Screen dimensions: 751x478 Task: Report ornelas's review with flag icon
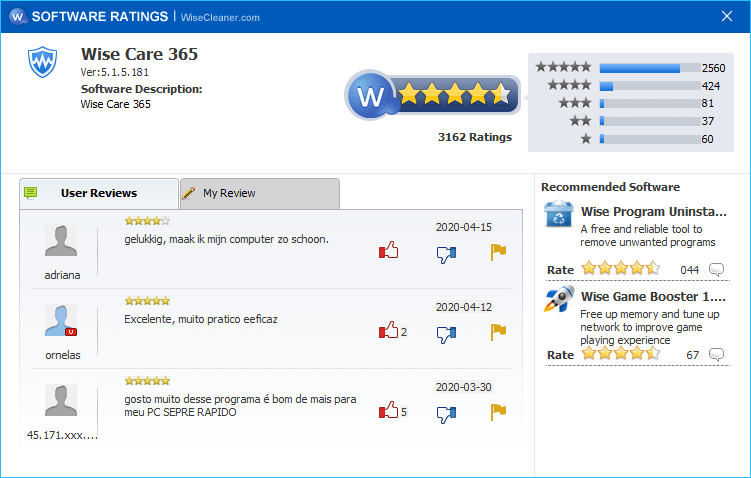[x=498, y=332]
